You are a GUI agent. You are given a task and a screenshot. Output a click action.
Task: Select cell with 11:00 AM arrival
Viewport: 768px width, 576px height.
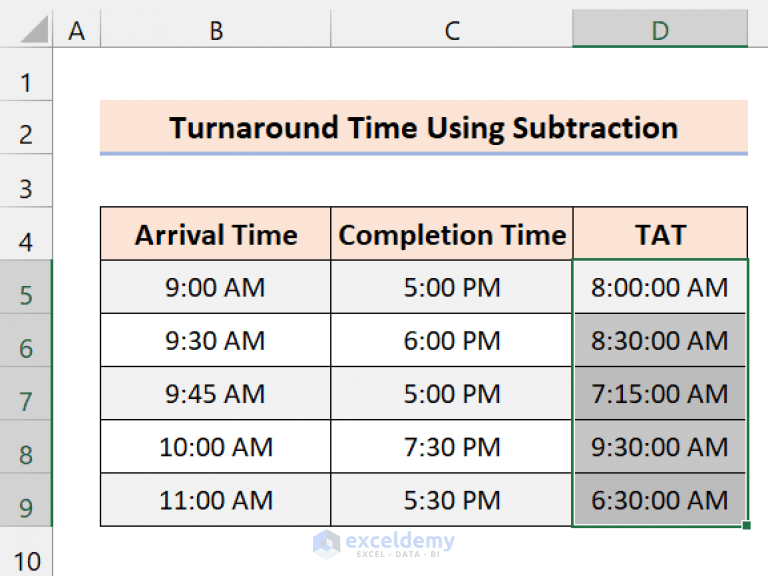coord(216,500)
